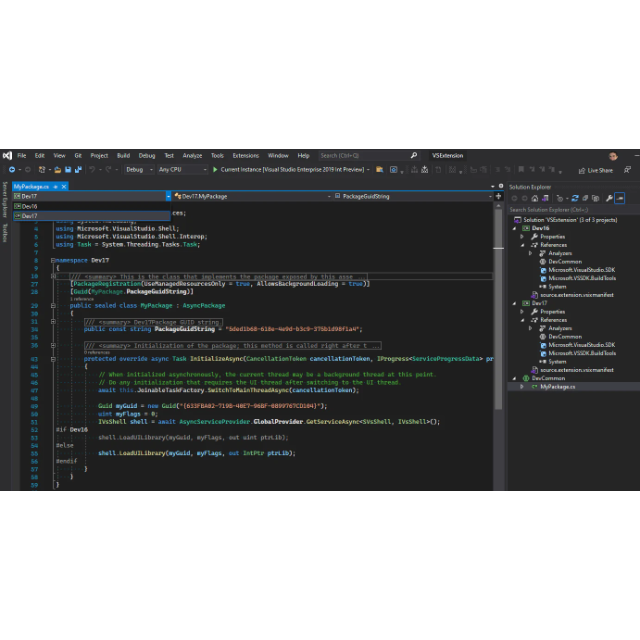Viewport: 640px width, 640px height.
Task: Click the Undo arrow icon
Action: 92,170
